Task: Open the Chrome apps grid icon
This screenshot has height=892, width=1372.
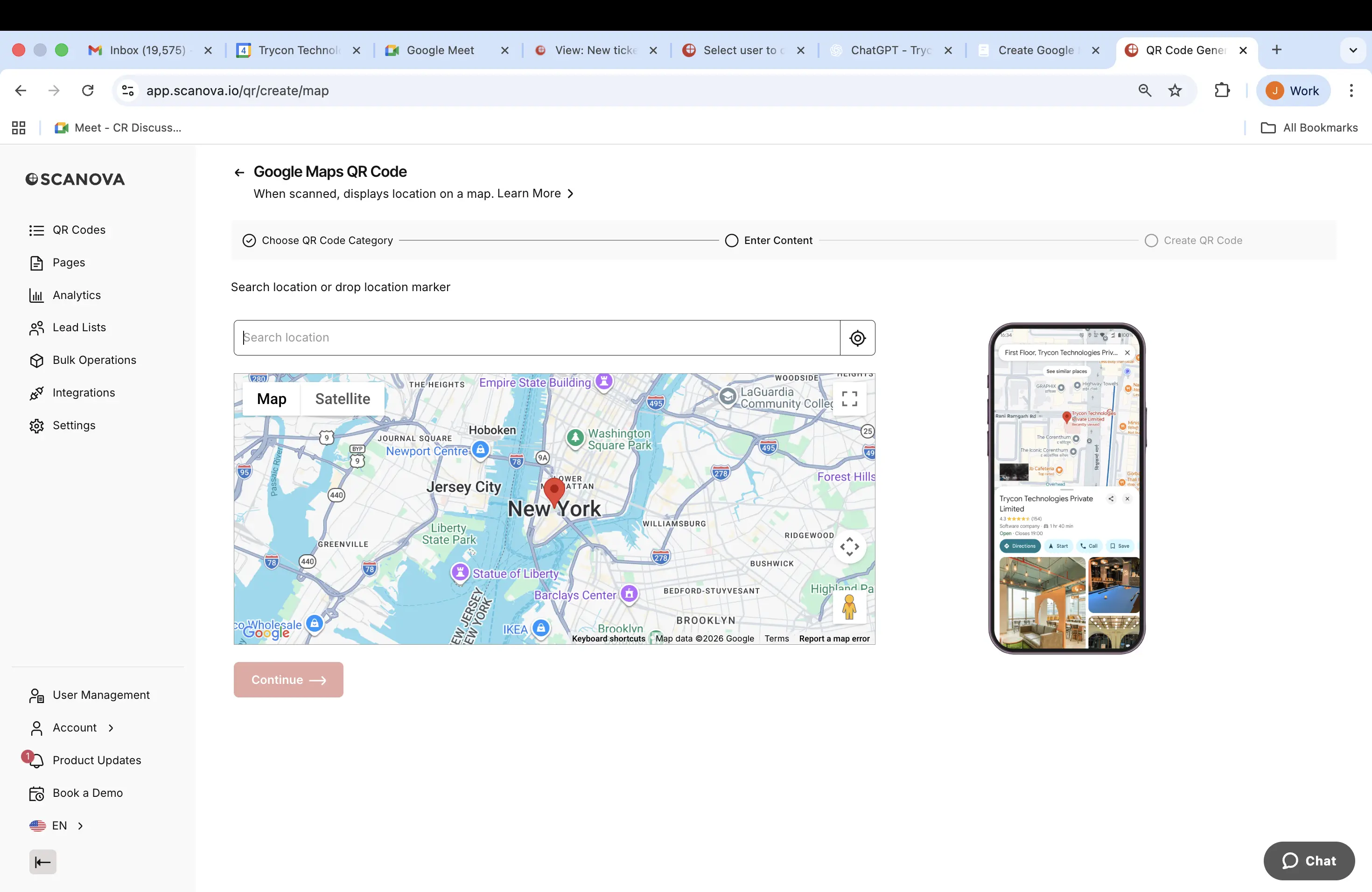Action: tap(19, 128)
